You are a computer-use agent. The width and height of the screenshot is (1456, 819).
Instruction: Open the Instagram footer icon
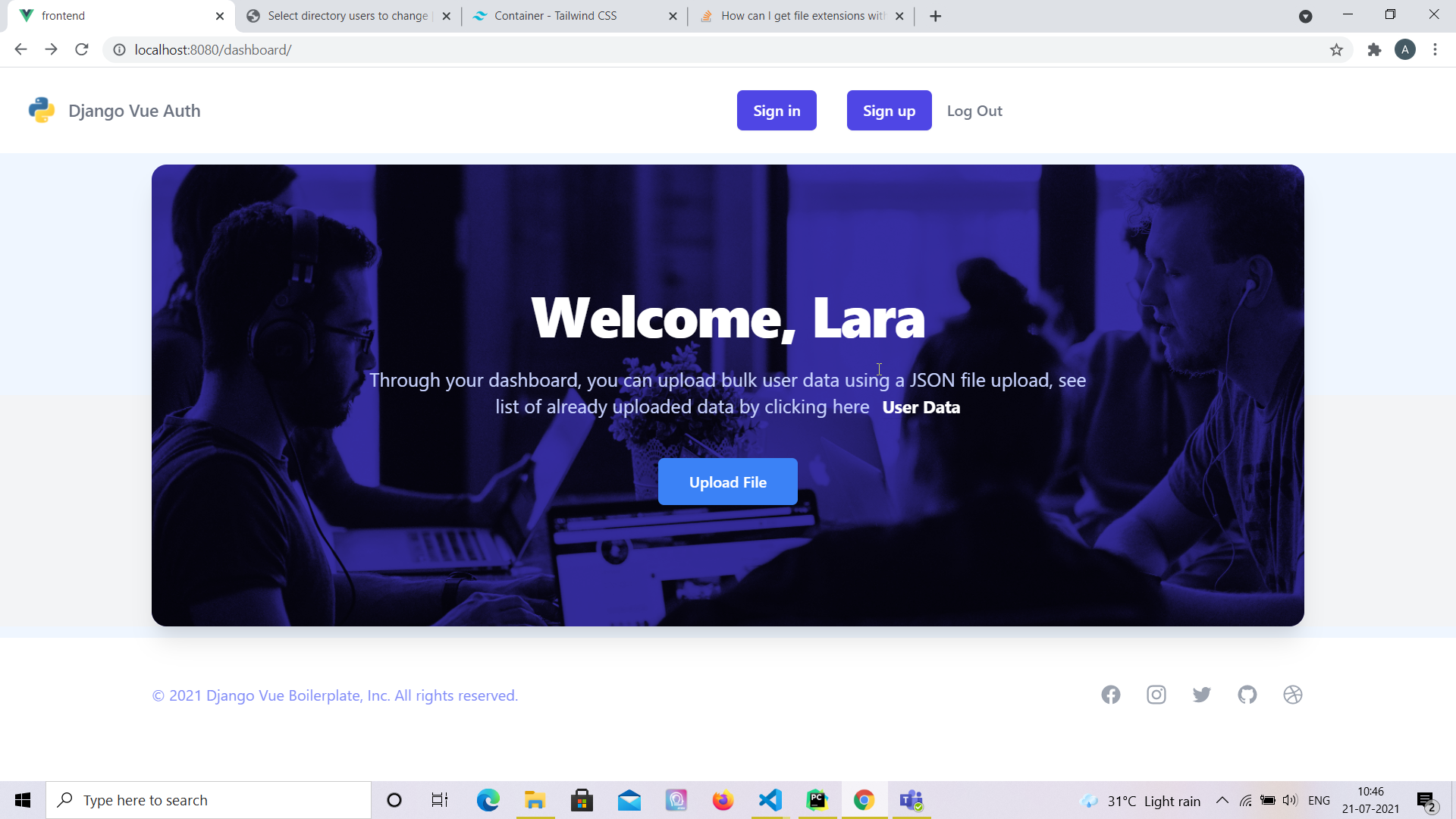pos(1156,695)
